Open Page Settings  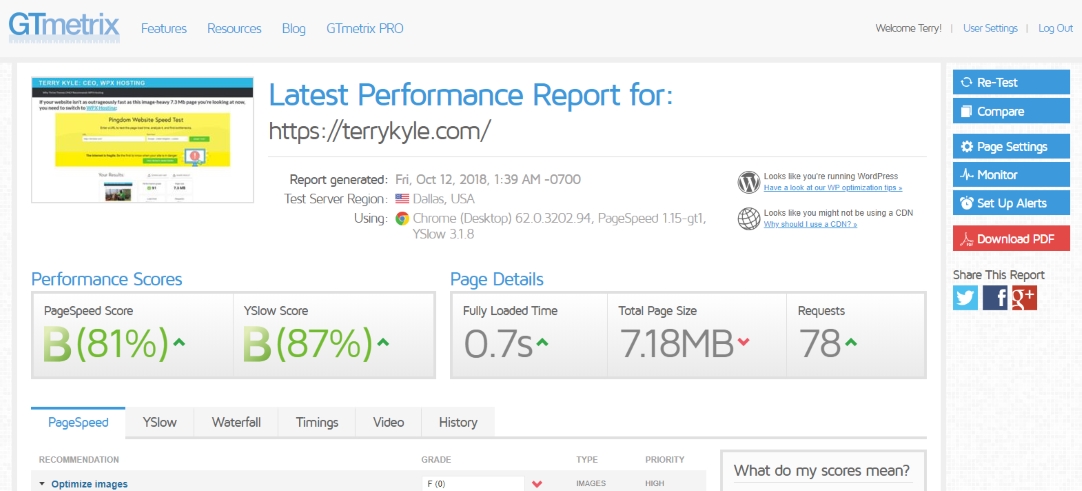(1011, 147)
